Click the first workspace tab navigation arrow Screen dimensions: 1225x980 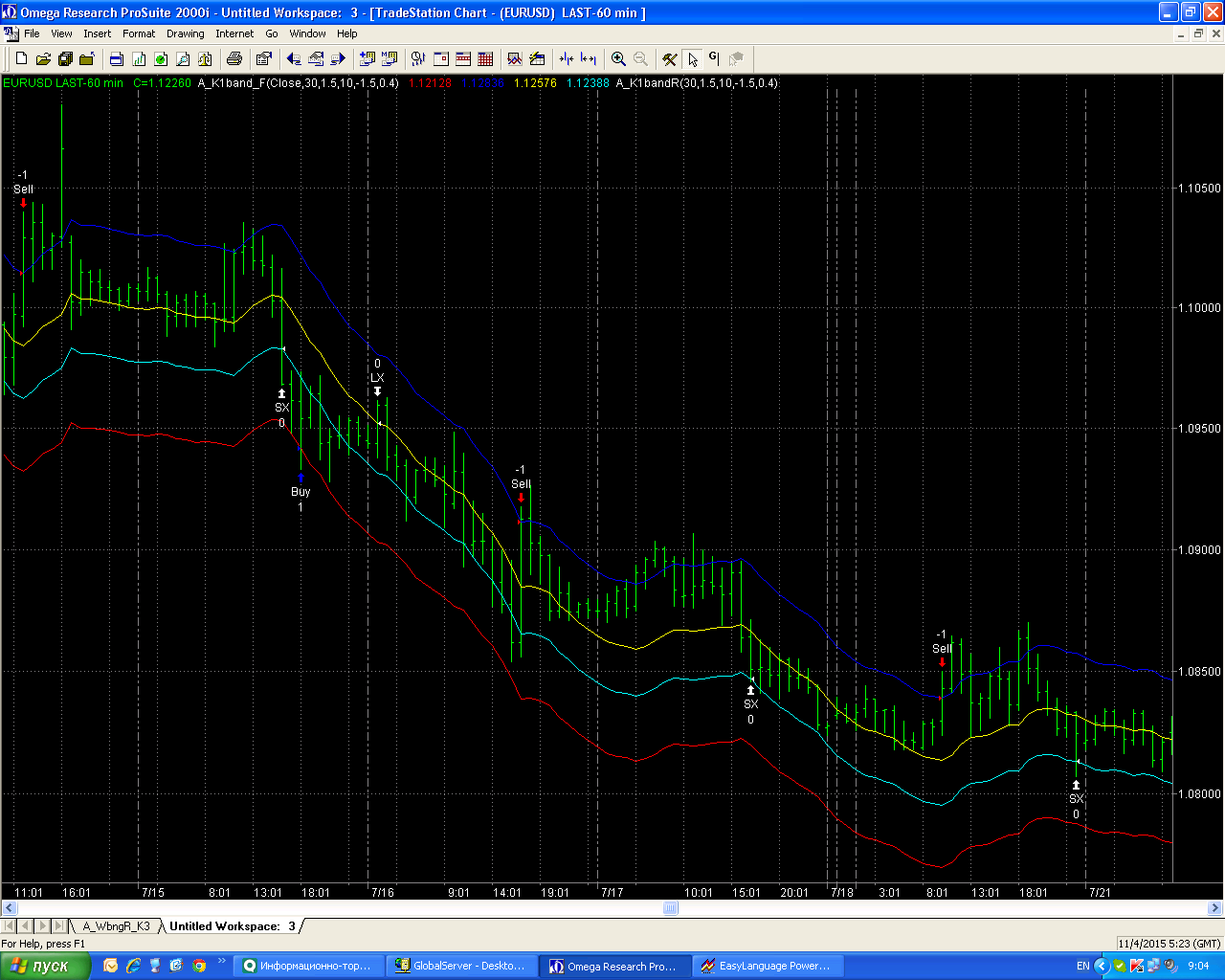pyautogui.click(x=9, y=925)
